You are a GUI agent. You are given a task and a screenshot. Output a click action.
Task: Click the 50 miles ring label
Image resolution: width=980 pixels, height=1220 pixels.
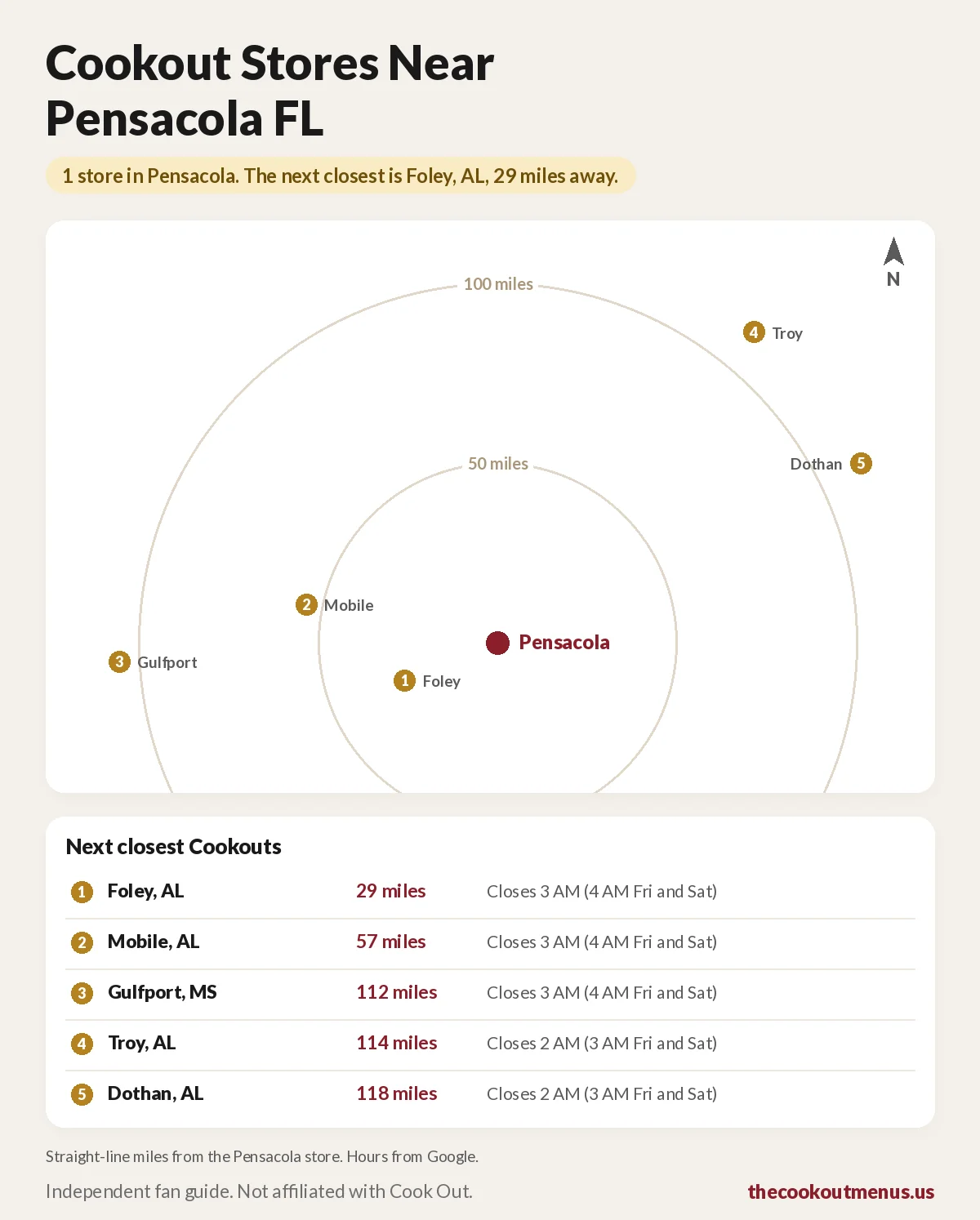[498, 464]
